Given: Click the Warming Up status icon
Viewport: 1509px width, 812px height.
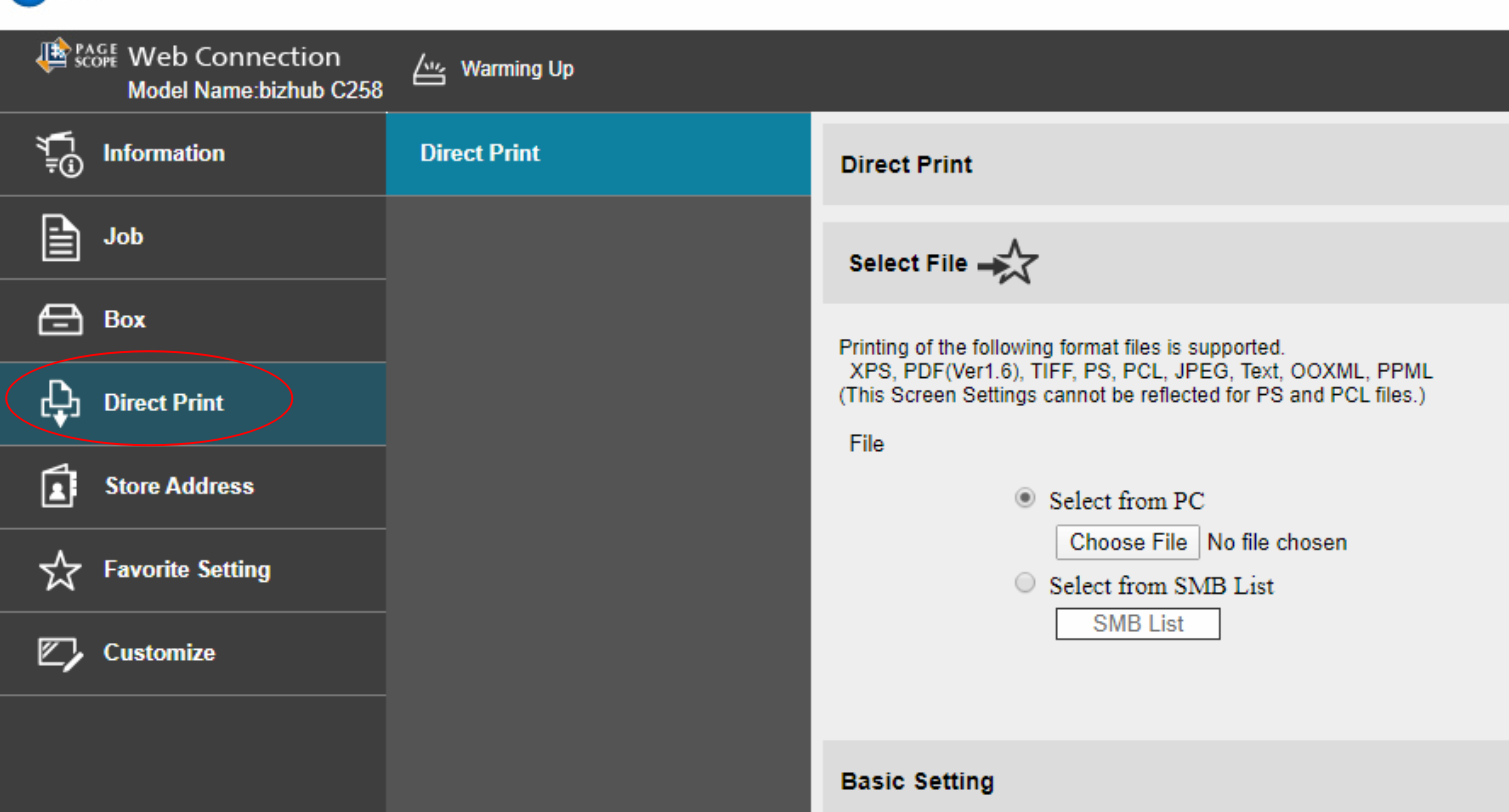Looking at the screenshot, I should tap(429, 70).
